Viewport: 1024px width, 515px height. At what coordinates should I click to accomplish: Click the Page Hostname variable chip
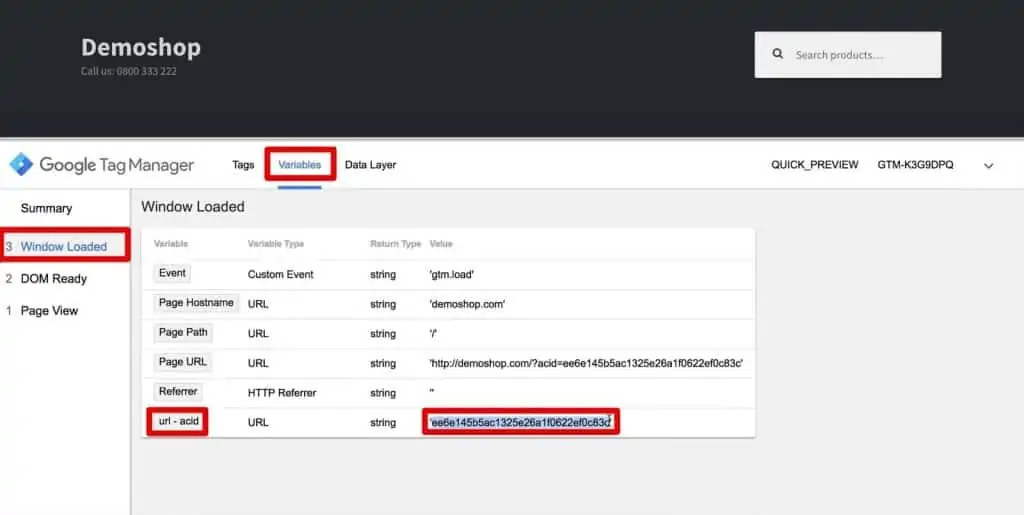196,303
